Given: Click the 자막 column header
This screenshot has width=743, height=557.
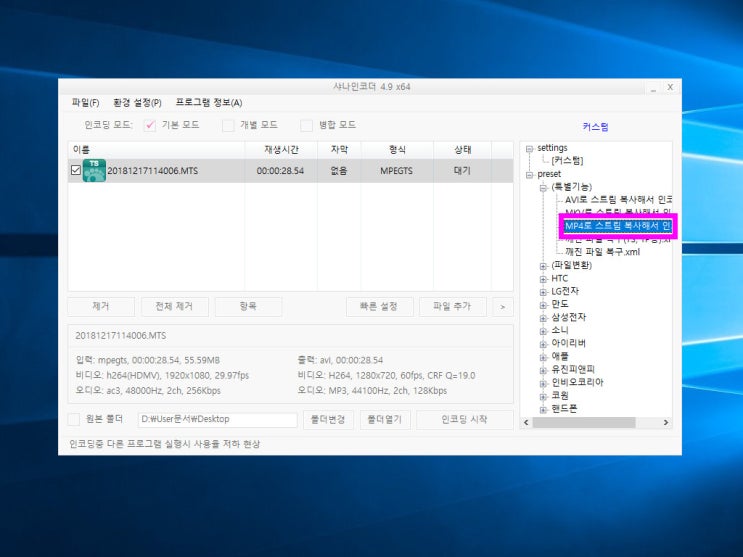Looking at the screenshot, I should [x=339, y=150].
